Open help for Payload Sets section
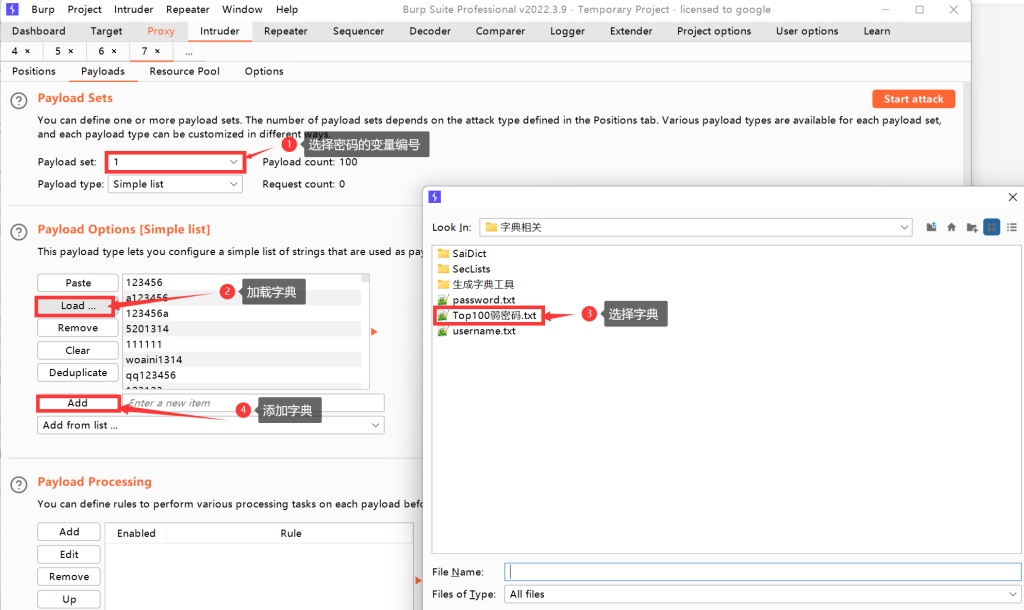The height and width of the screenshot is (610, 1024). (19, 101)
